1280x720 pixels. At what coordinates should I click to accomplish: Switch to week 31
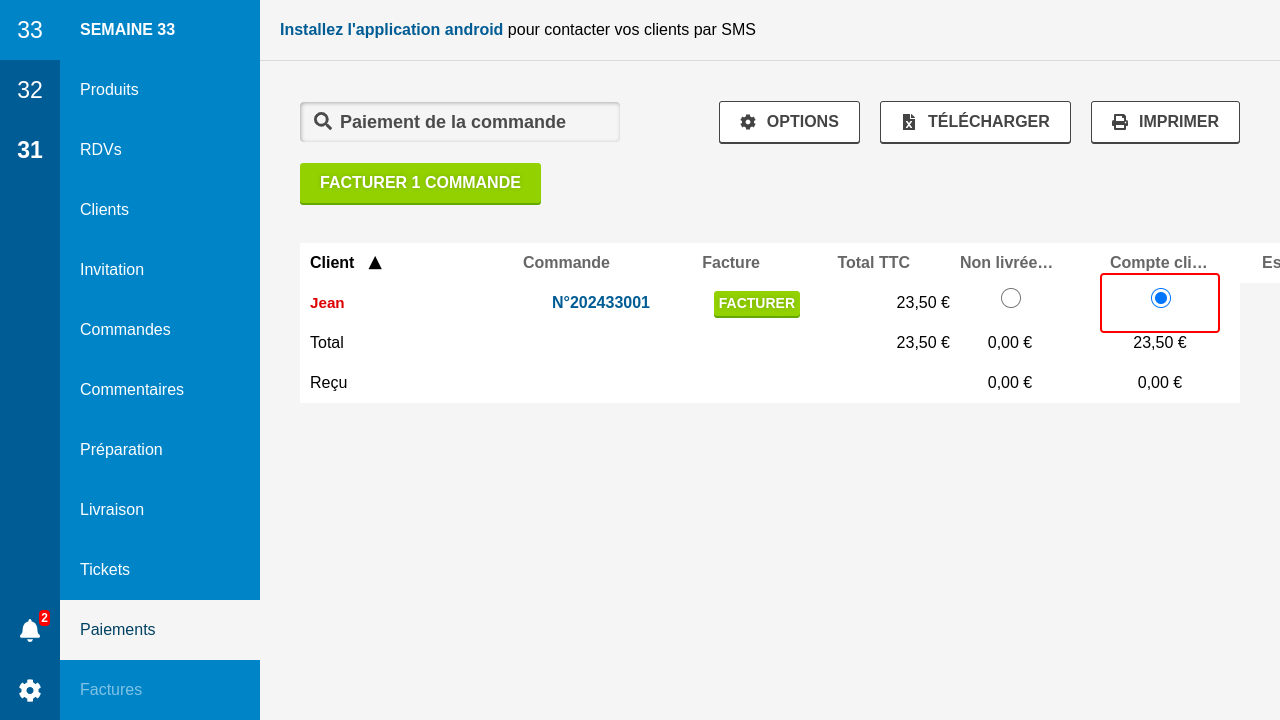click(30, 150)
